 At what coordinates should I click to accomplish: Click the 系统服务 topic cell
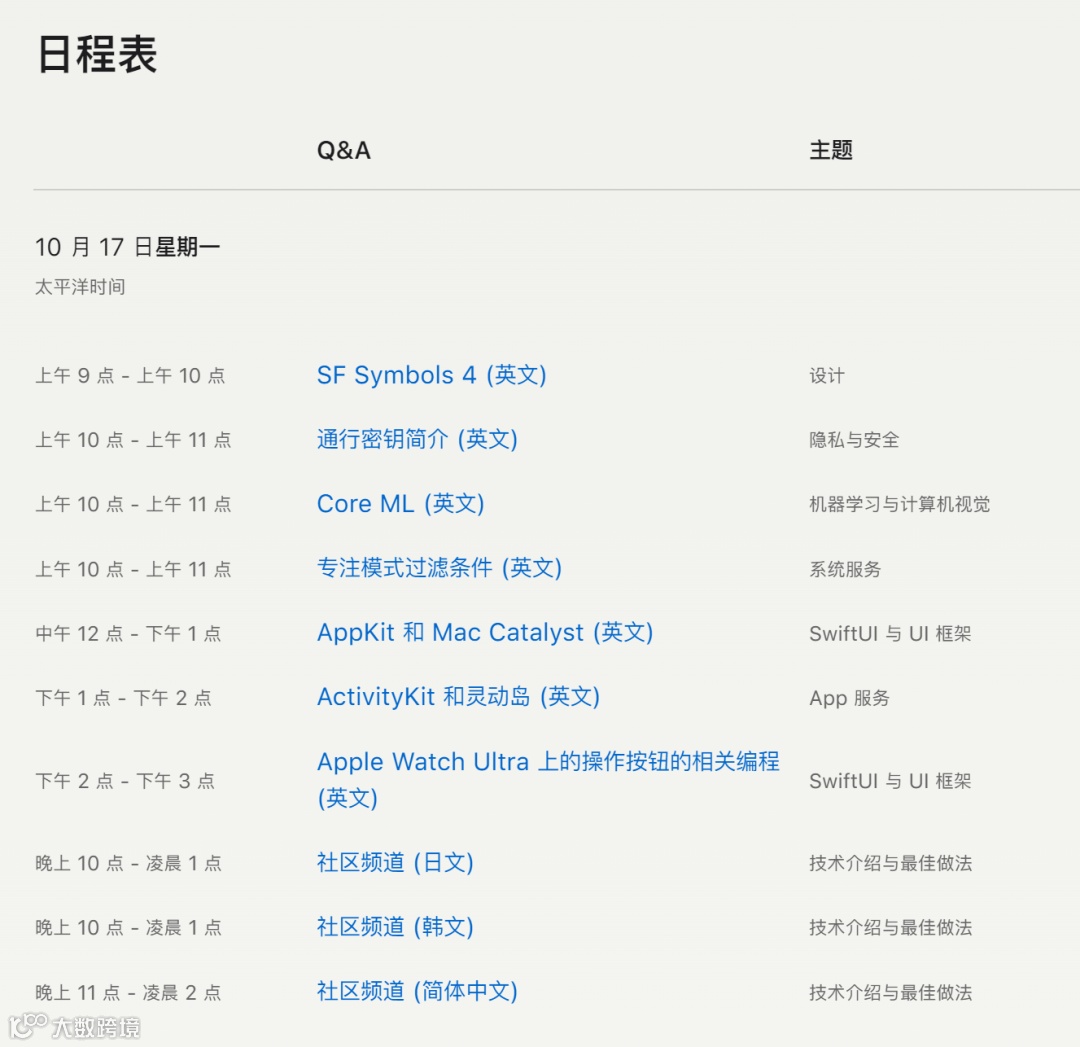coord(845,569)
